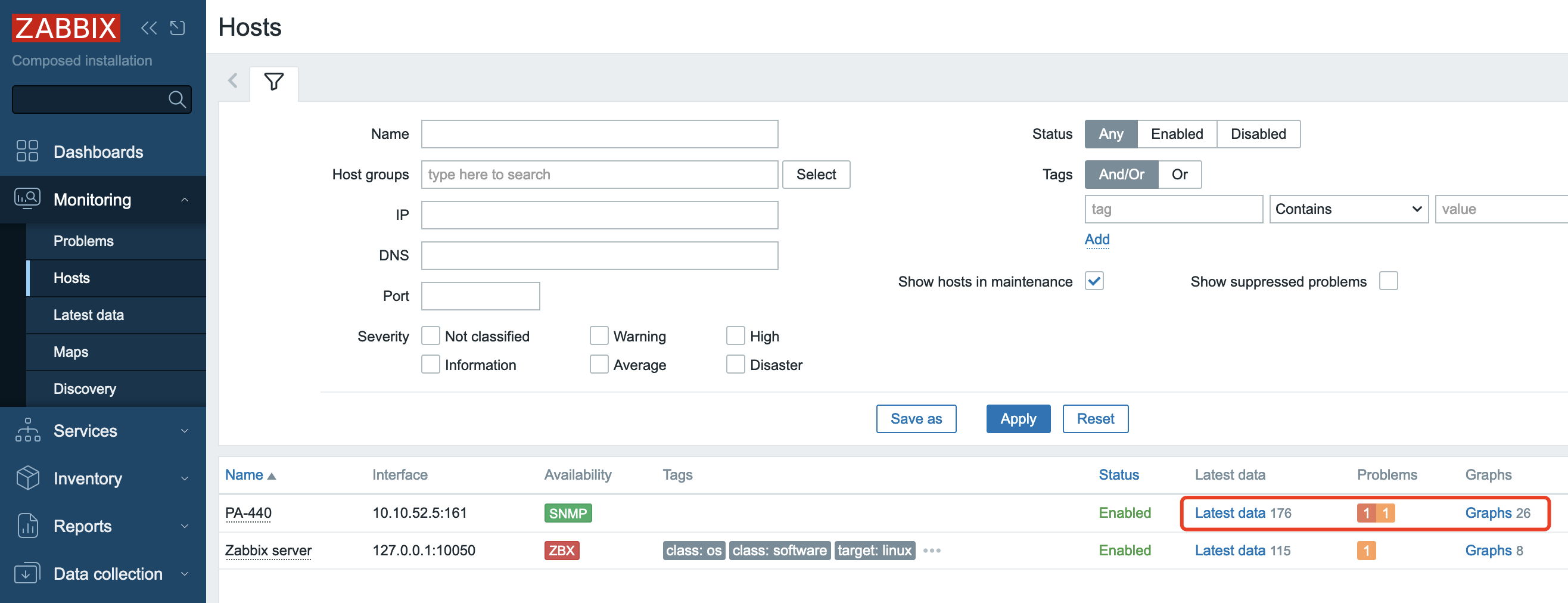Select the Disabled status option
The height and width of the screenshot is (603, 1568).
pyautogui.click(x=1258, y=134)
